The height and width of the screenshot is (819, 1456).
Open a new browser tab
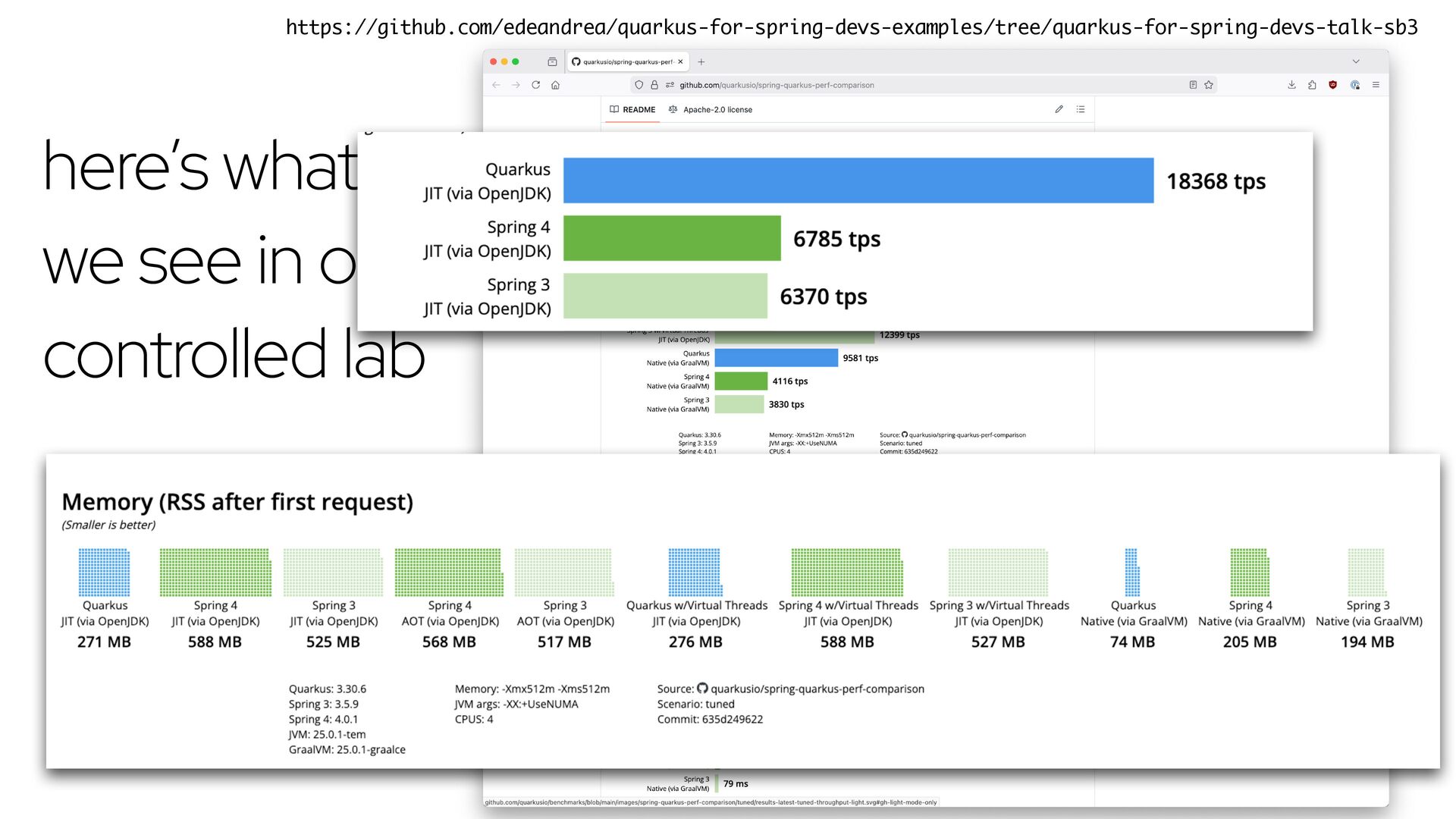[x=701, y=61]
